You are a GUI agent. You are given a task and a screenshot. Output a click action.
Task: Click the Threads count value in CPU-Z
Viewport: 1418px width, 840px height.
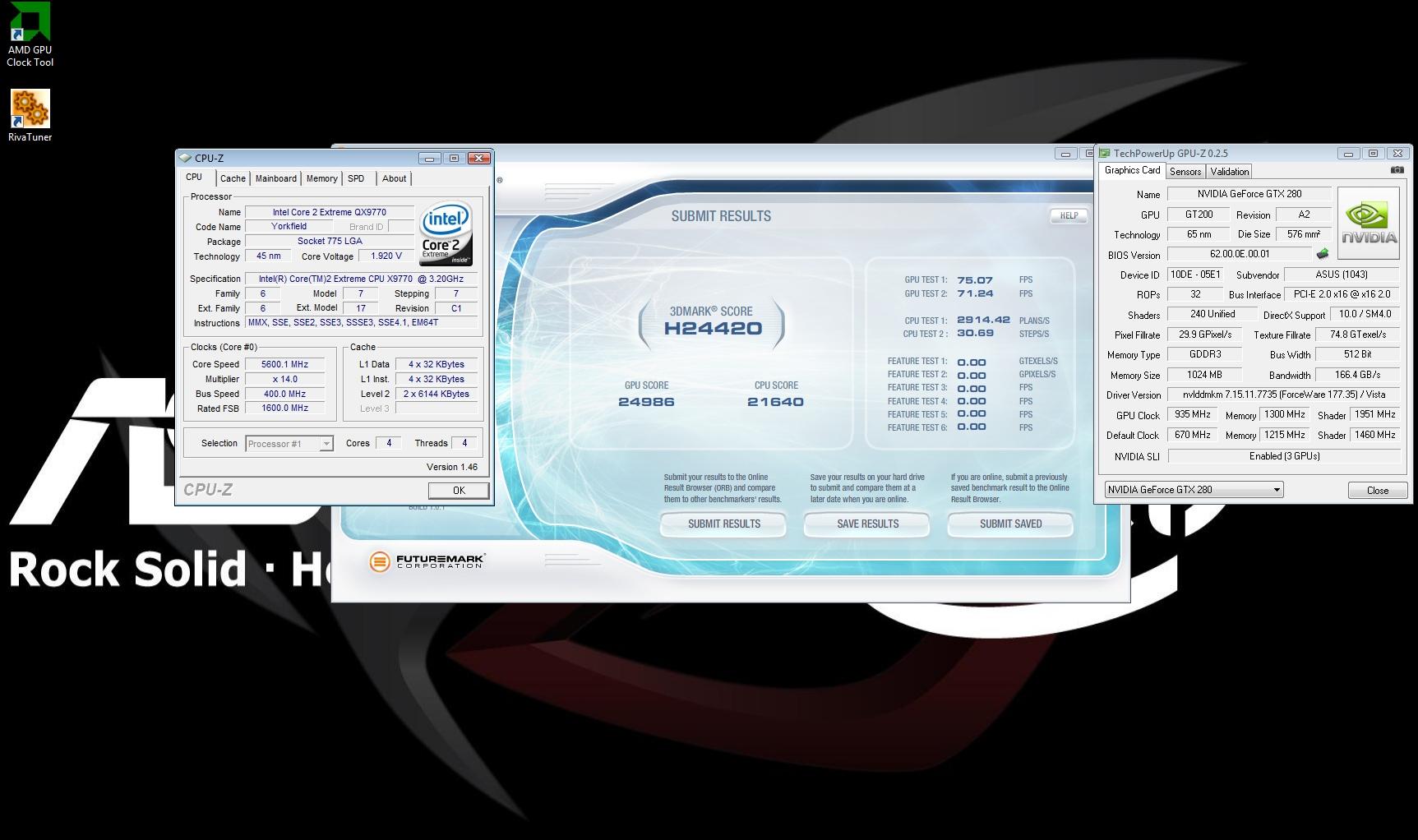click(x=464, y=443)
